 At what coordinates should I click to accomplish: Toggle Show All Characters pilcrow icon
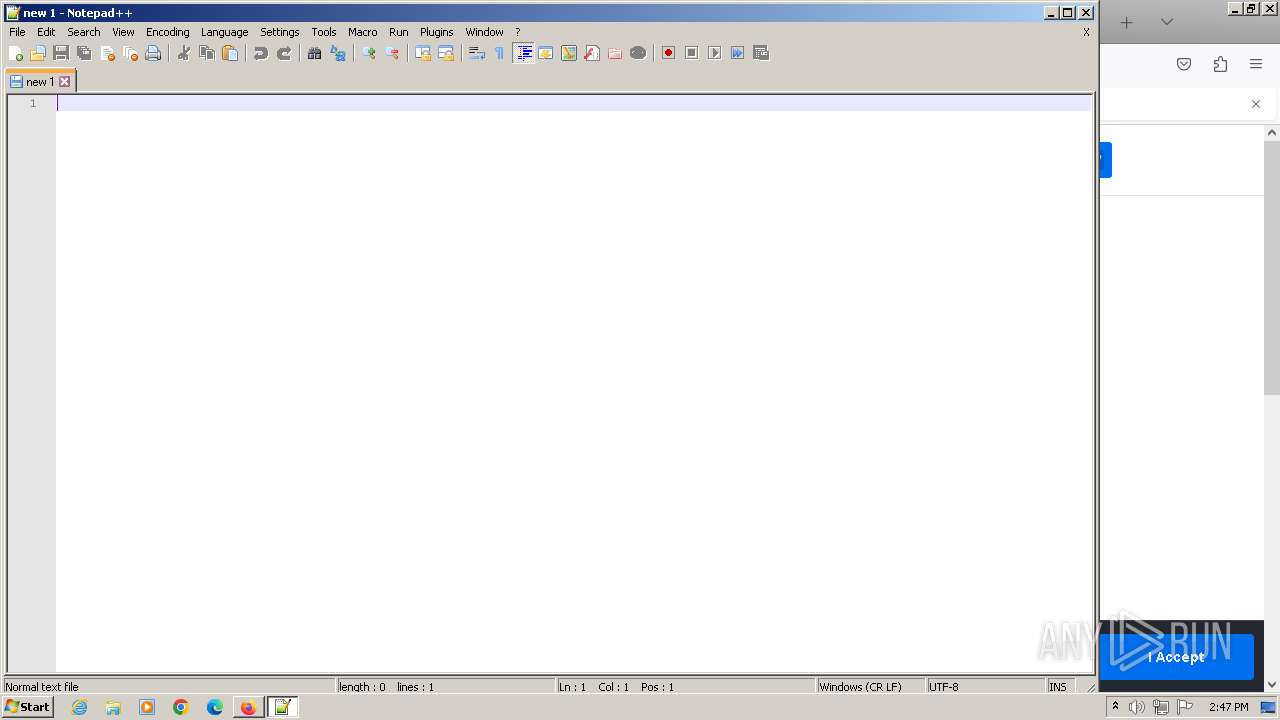(500, 53)
